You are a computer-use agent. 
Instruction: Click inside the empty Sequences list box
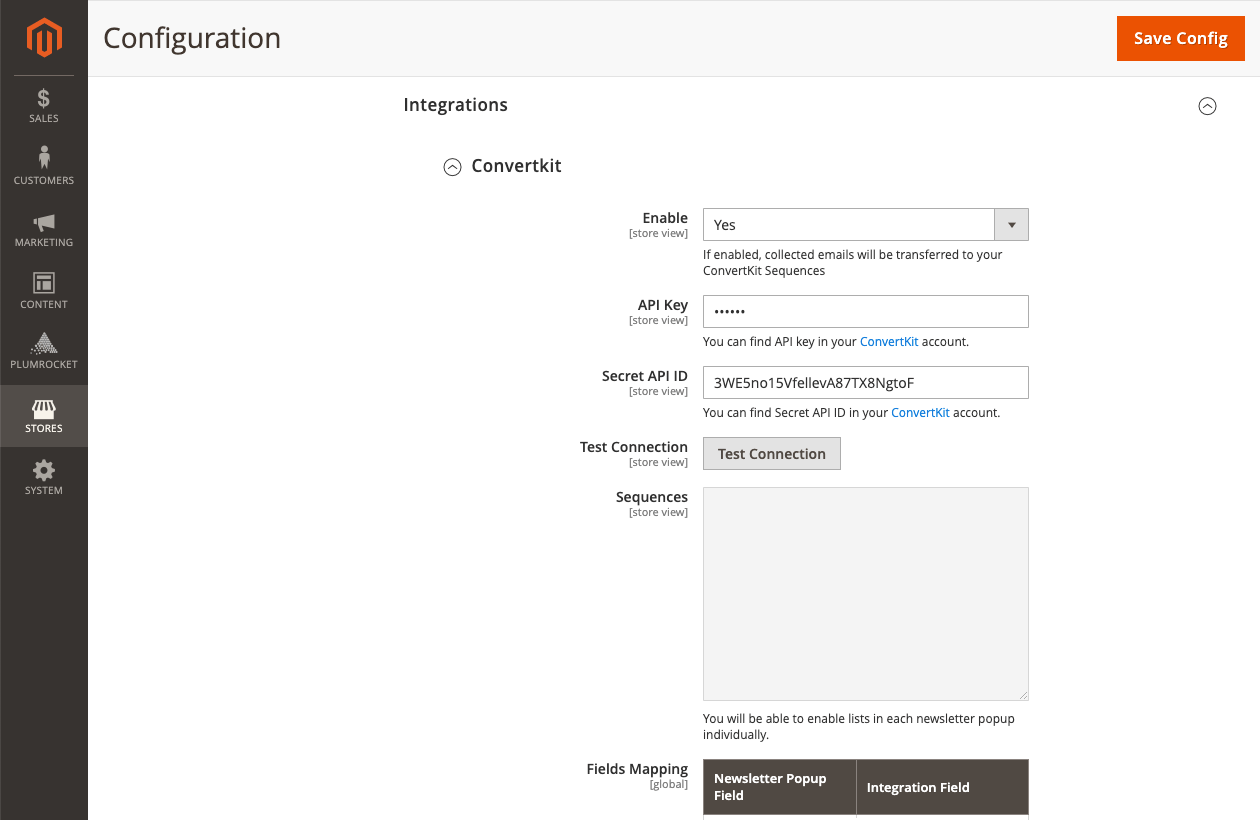tap(865, 593)
